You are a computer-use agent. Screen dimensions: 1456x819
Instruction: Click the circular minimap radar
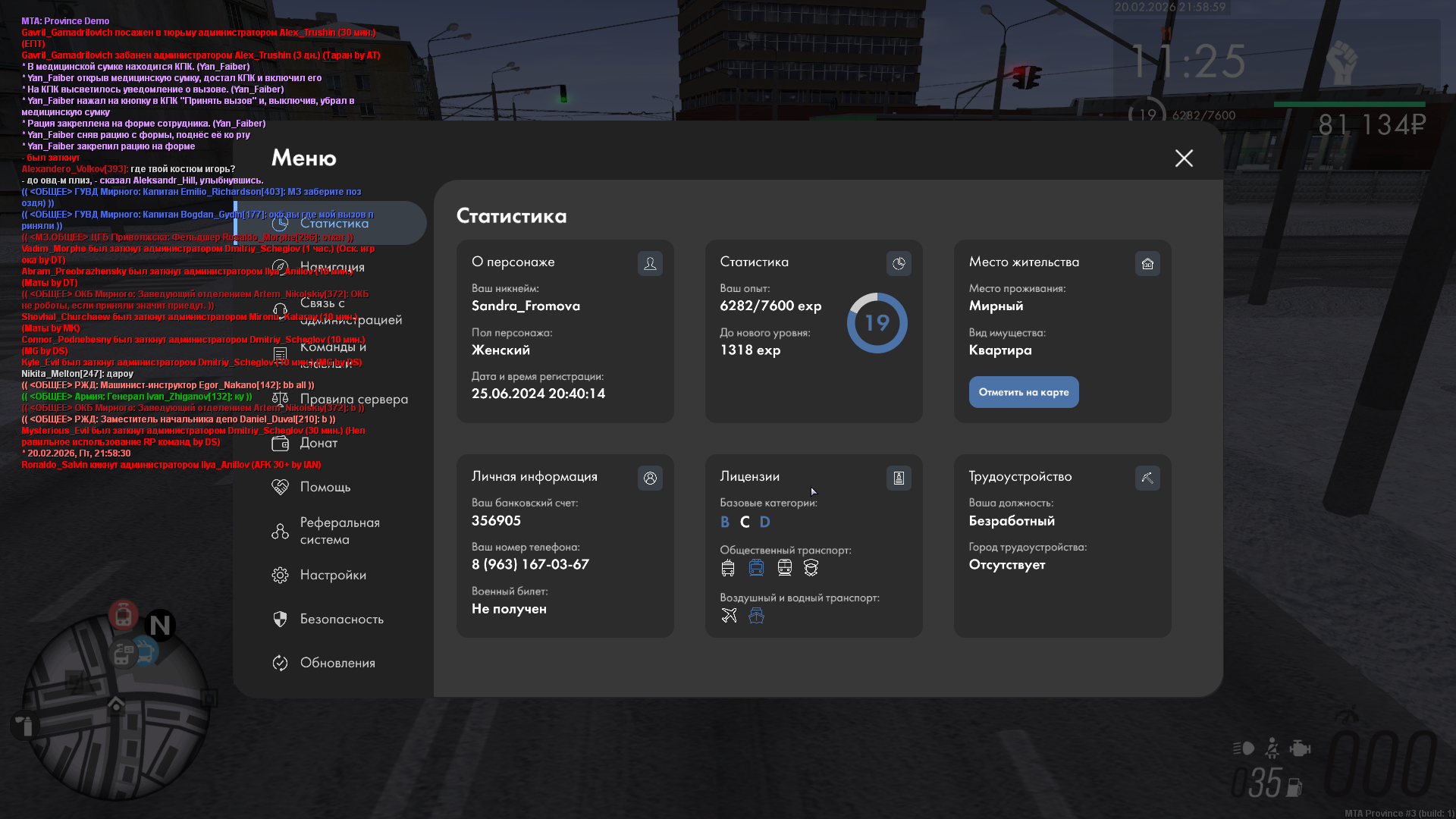(115, 707)
